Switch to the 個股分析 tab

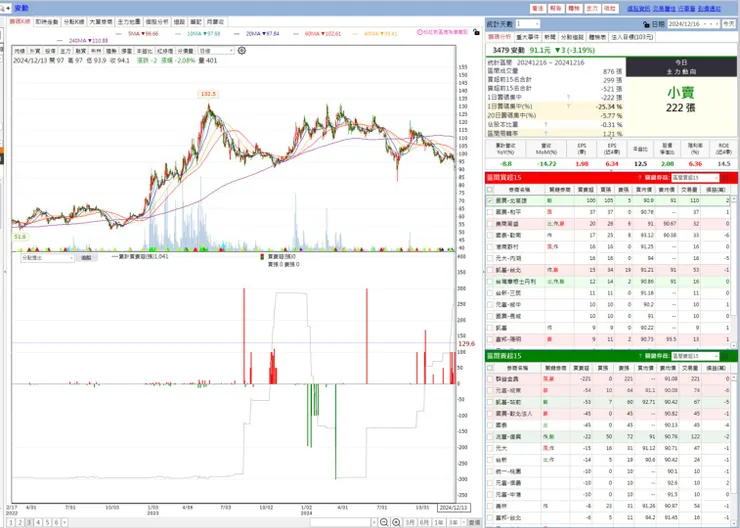pos(157,22)
